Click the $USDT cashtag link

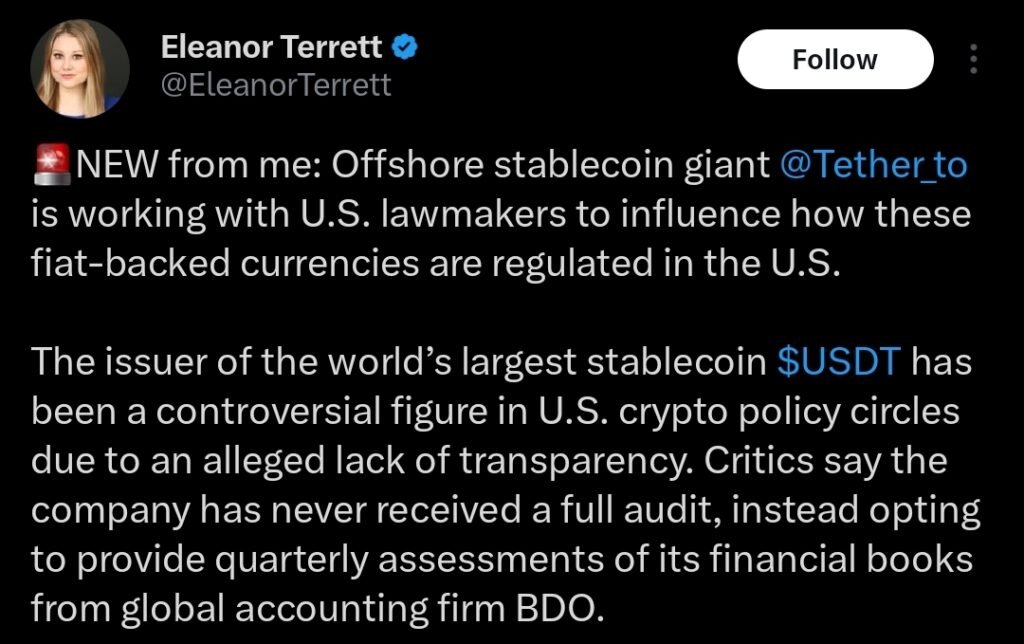pyautogui.click(x=840, y=363)
